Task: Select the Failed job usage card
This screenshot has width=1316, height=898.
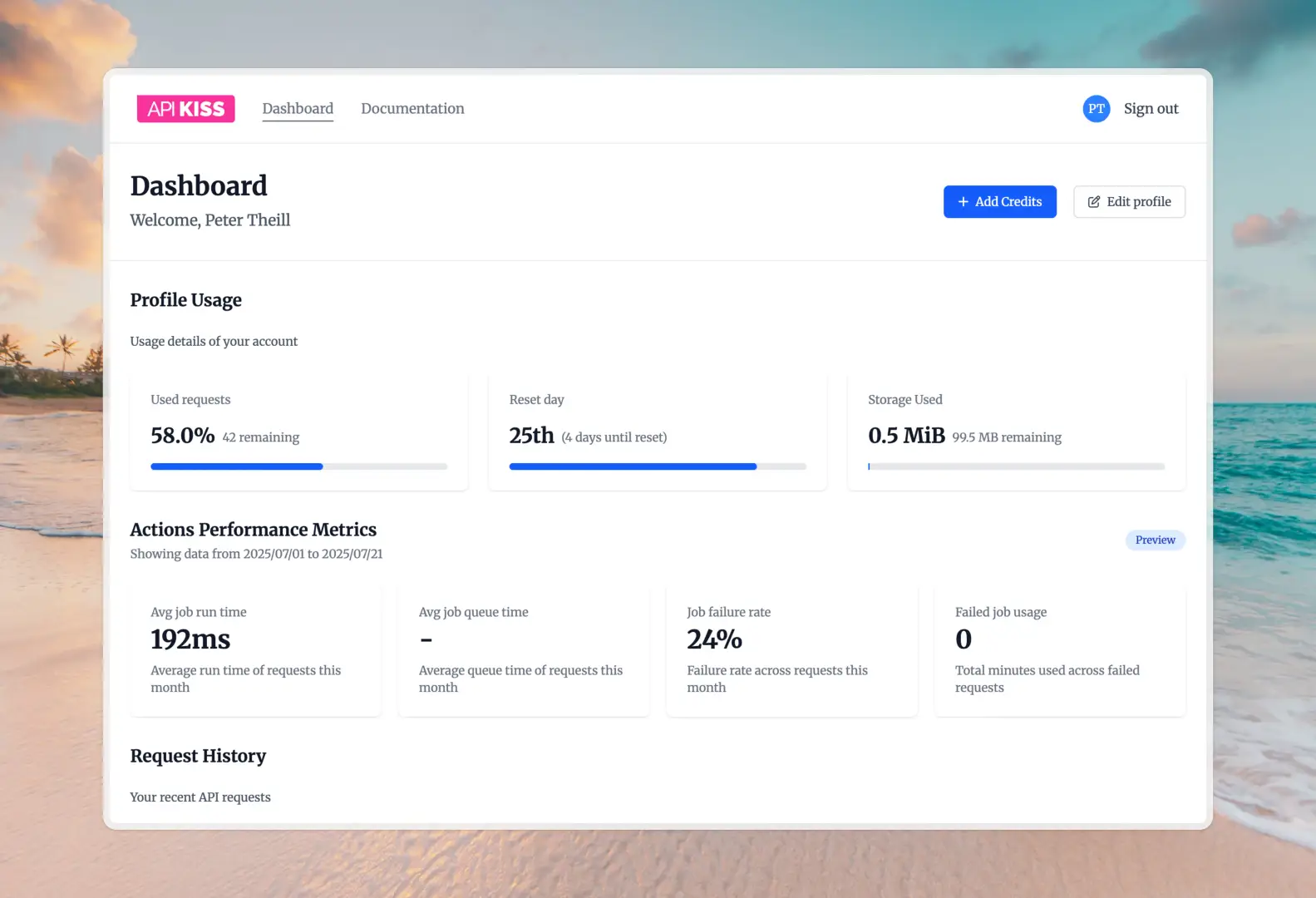Action: click(1059, 650)
